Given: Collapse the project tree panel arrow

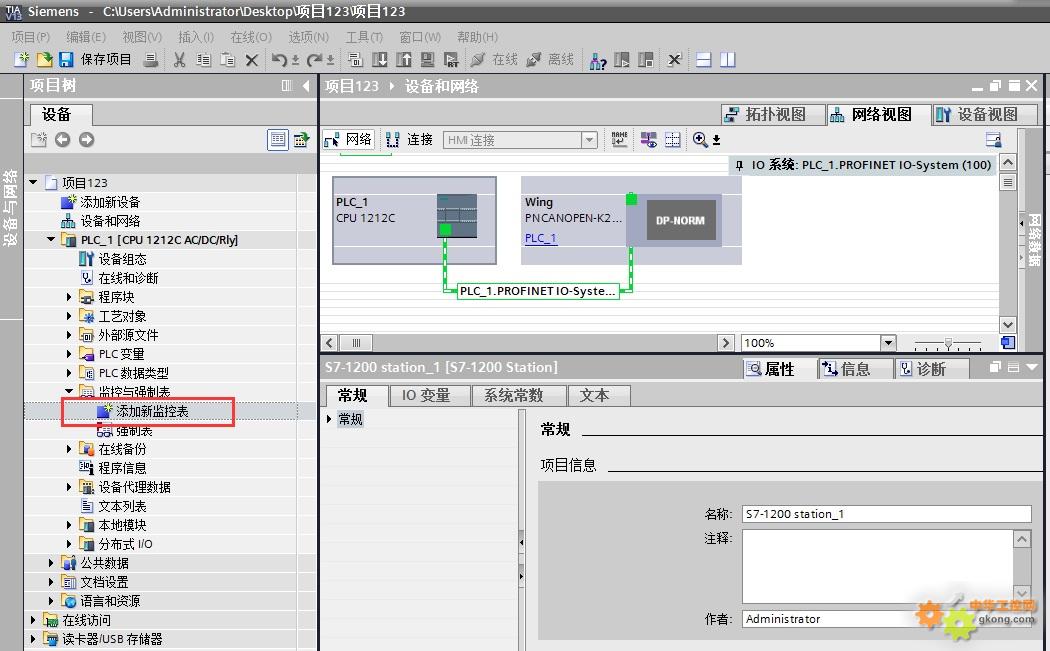Looking at the screenshot, I should 306,86.
